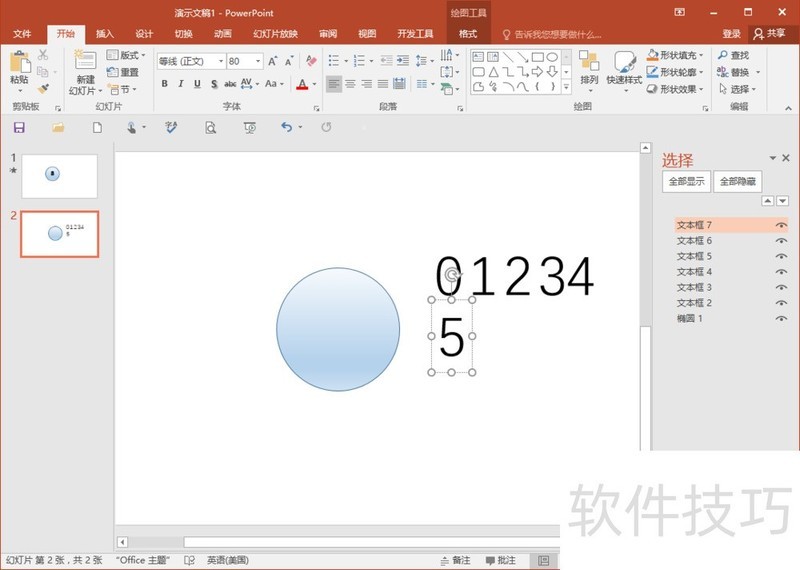Click the red font color swatch button
Image resolution: width=800 pixels, height=570 pixels.
tap(303, 84)
